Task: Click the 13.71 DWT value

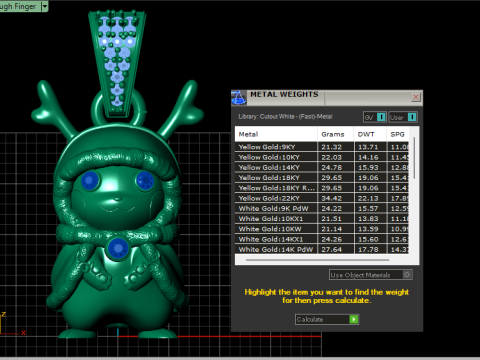Action: pyautogui.click(x=368, y=147)
